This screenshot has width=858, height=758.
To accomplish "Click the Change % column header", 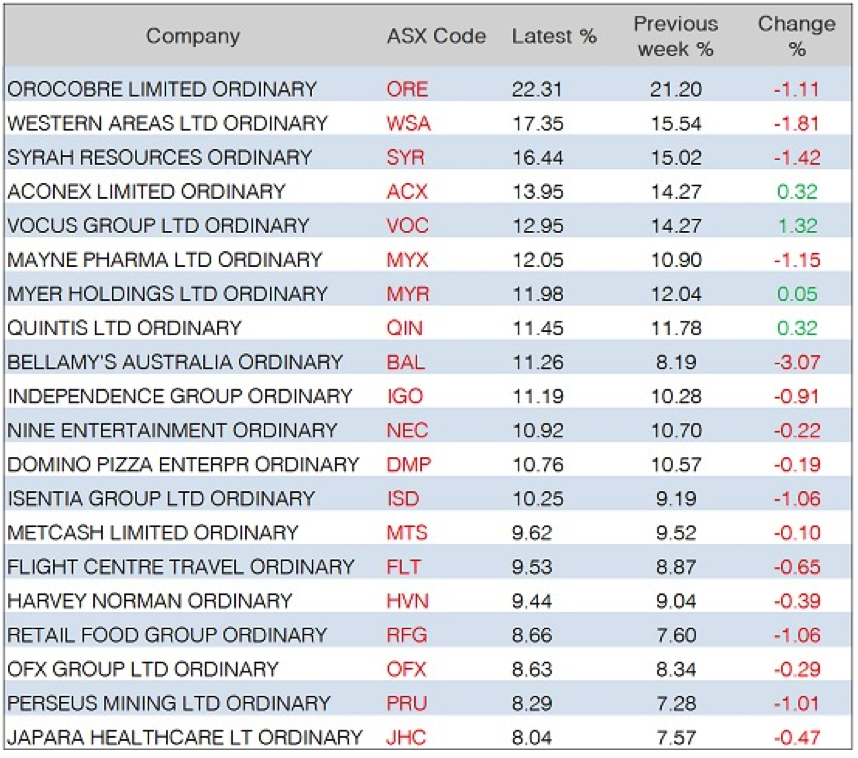I will tap(796, 36).
